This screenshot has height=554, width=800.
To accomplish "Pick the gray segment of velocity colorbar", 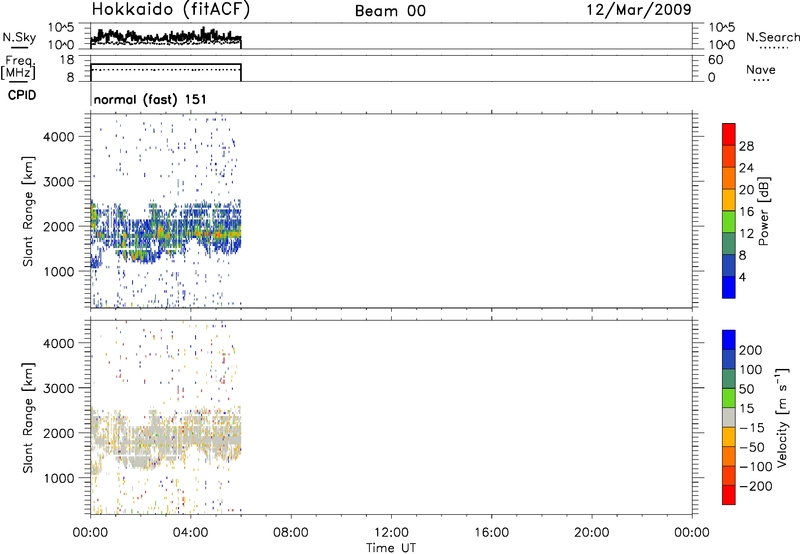I will [x=729, y=417].
